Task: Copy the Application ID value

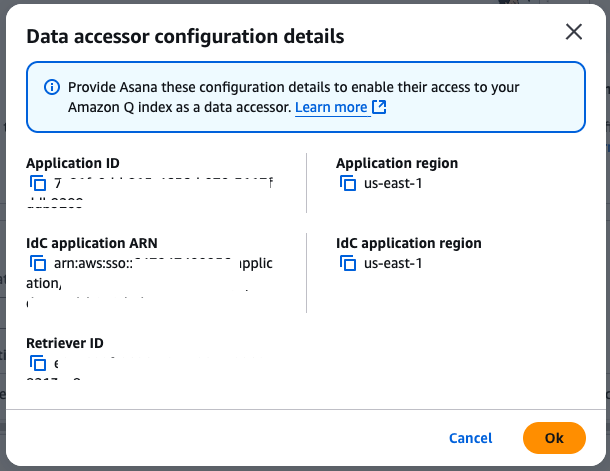Action: [x=38, y=183]
